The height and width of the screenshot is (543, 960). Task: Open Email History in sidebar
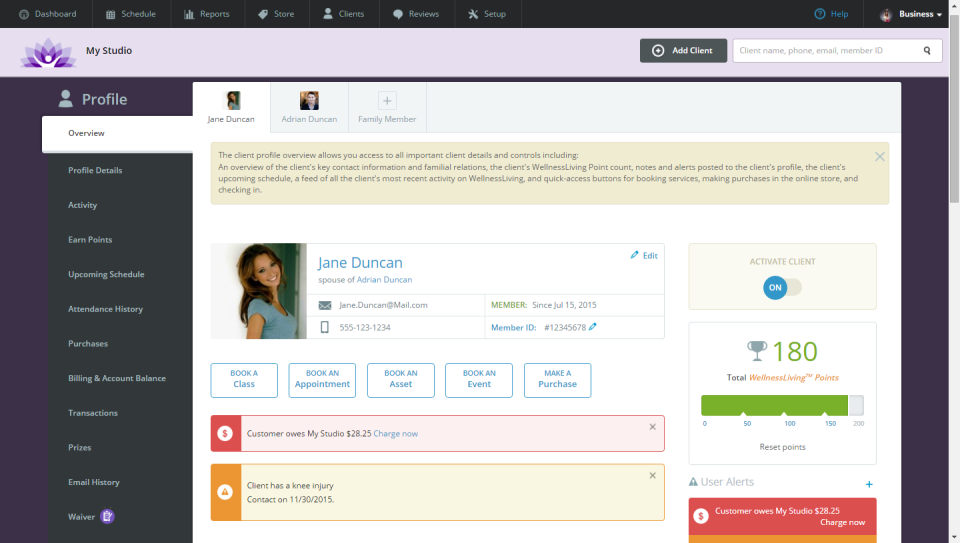[94, 482]
